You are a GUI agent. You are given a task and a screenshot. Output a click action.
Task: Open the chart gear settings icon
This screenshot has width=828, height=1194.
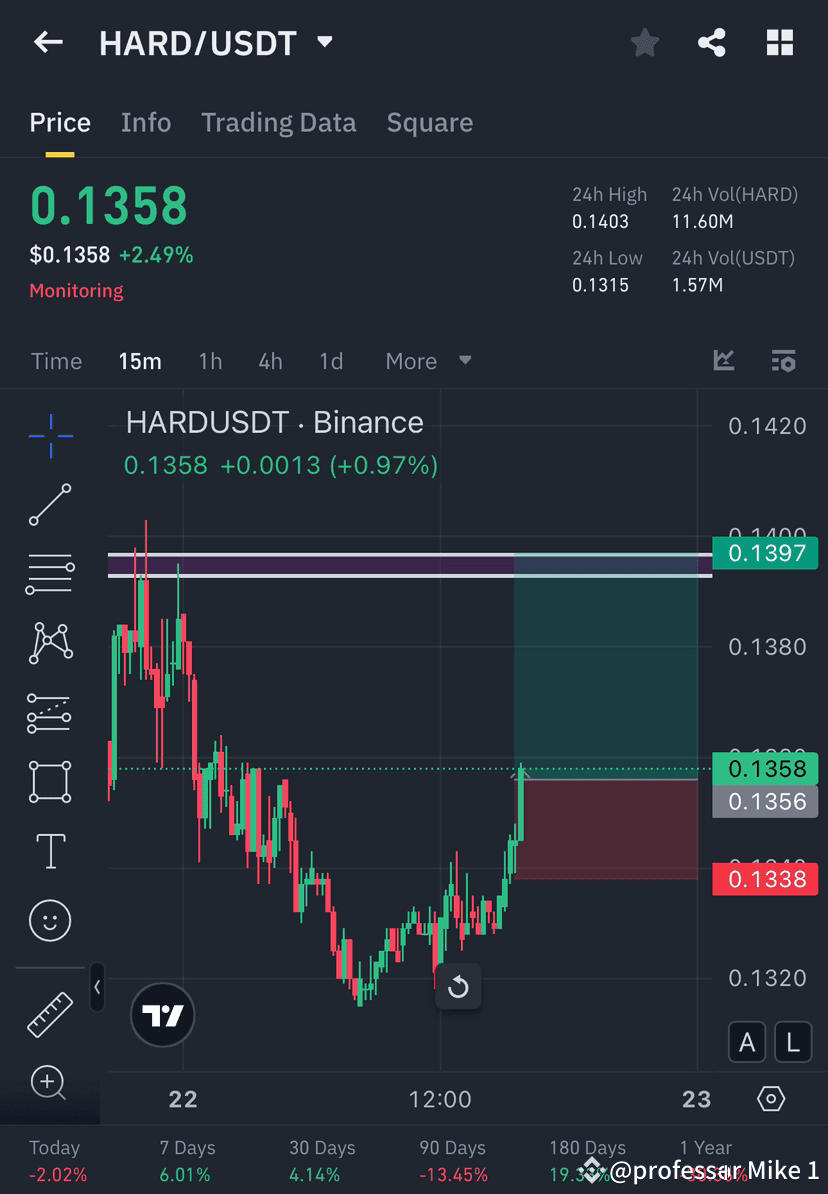pos(771,1098)
